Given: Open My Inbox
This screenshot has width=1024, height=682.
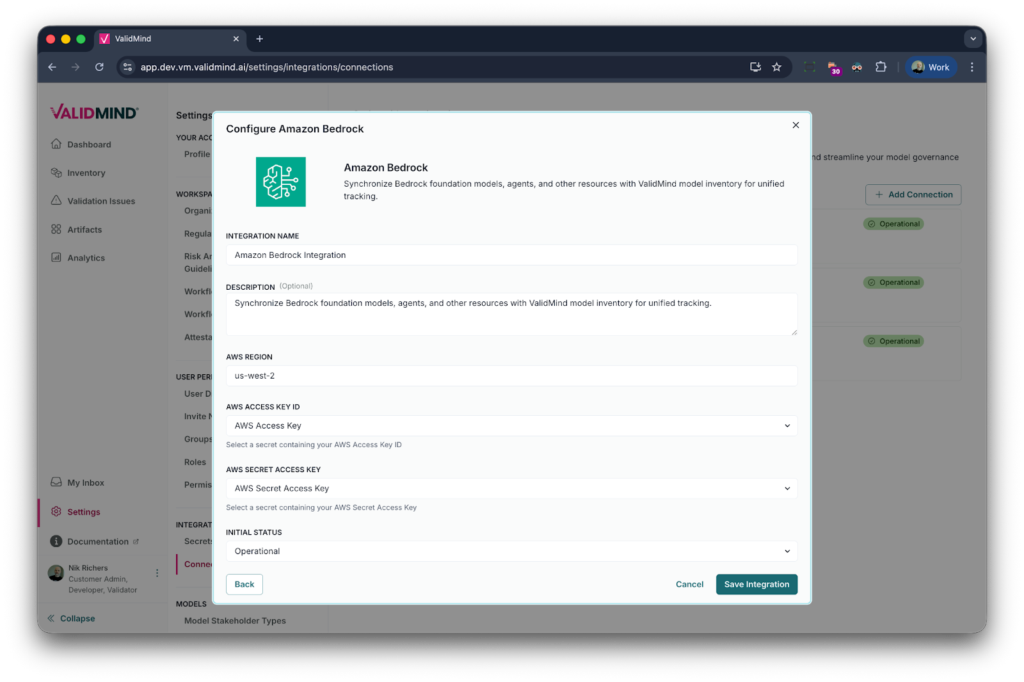Looking at the screenshot, I should tap(85, 483).
